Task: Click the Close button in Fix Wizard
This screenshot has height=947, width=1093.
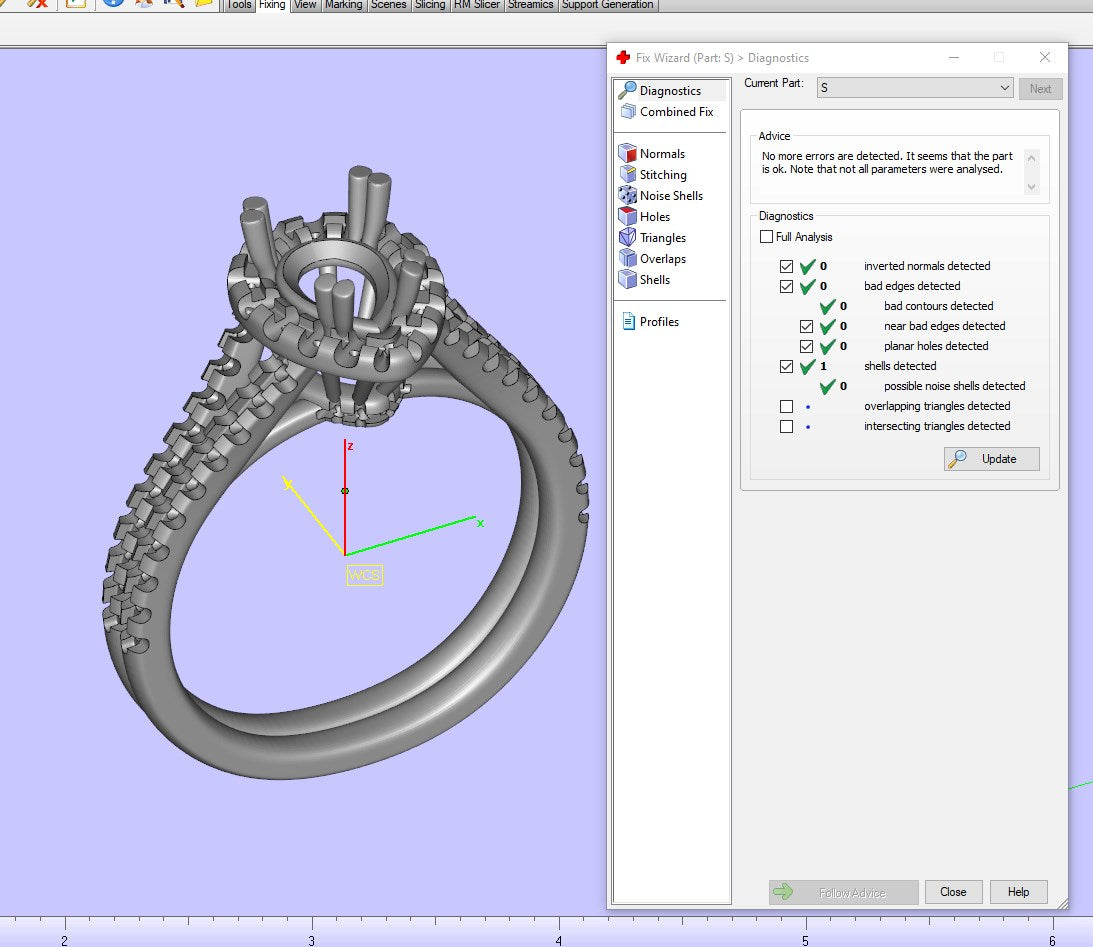Action: 953,892
